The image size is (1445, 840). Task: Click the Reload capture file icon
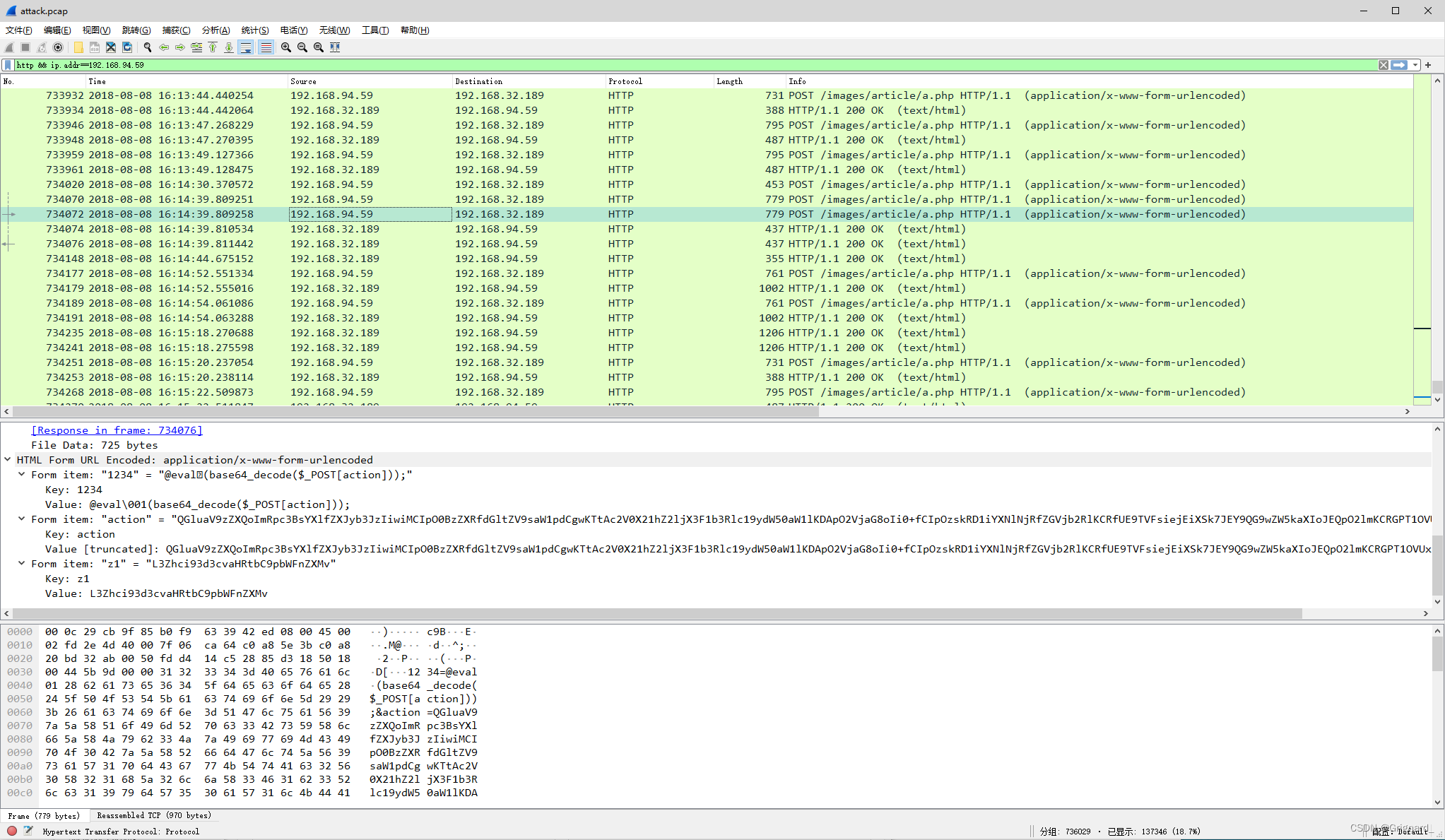click(127, 47)
